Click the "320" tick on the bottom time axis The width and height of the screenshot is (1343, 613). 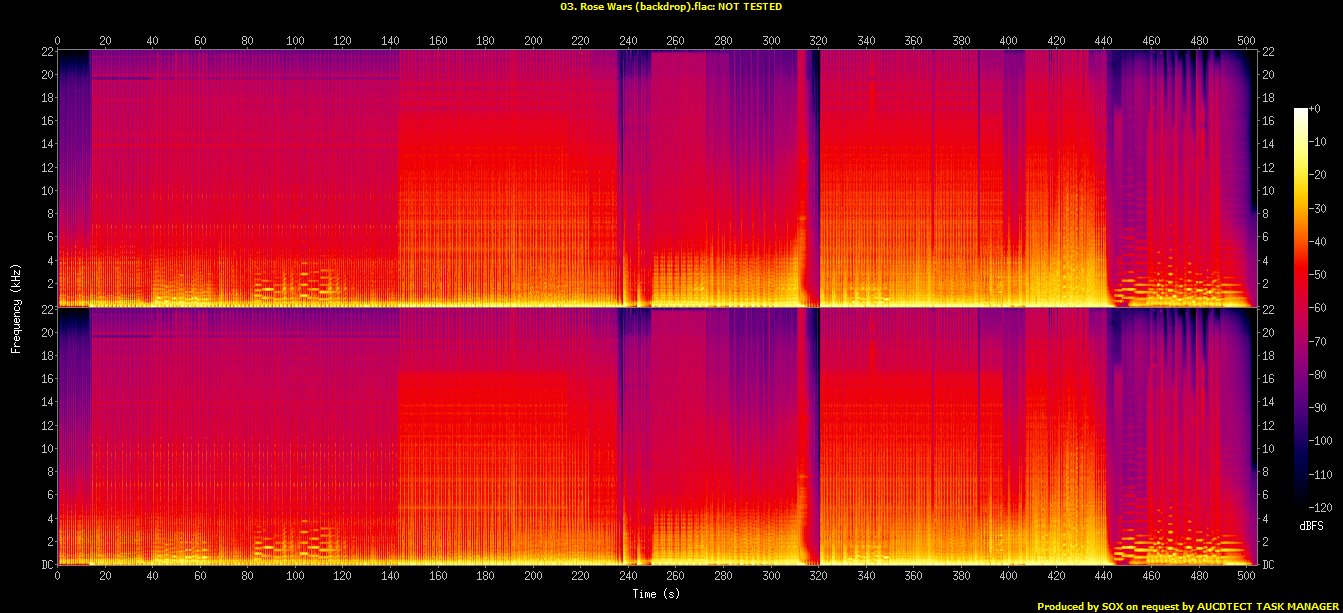coord(818,575)
